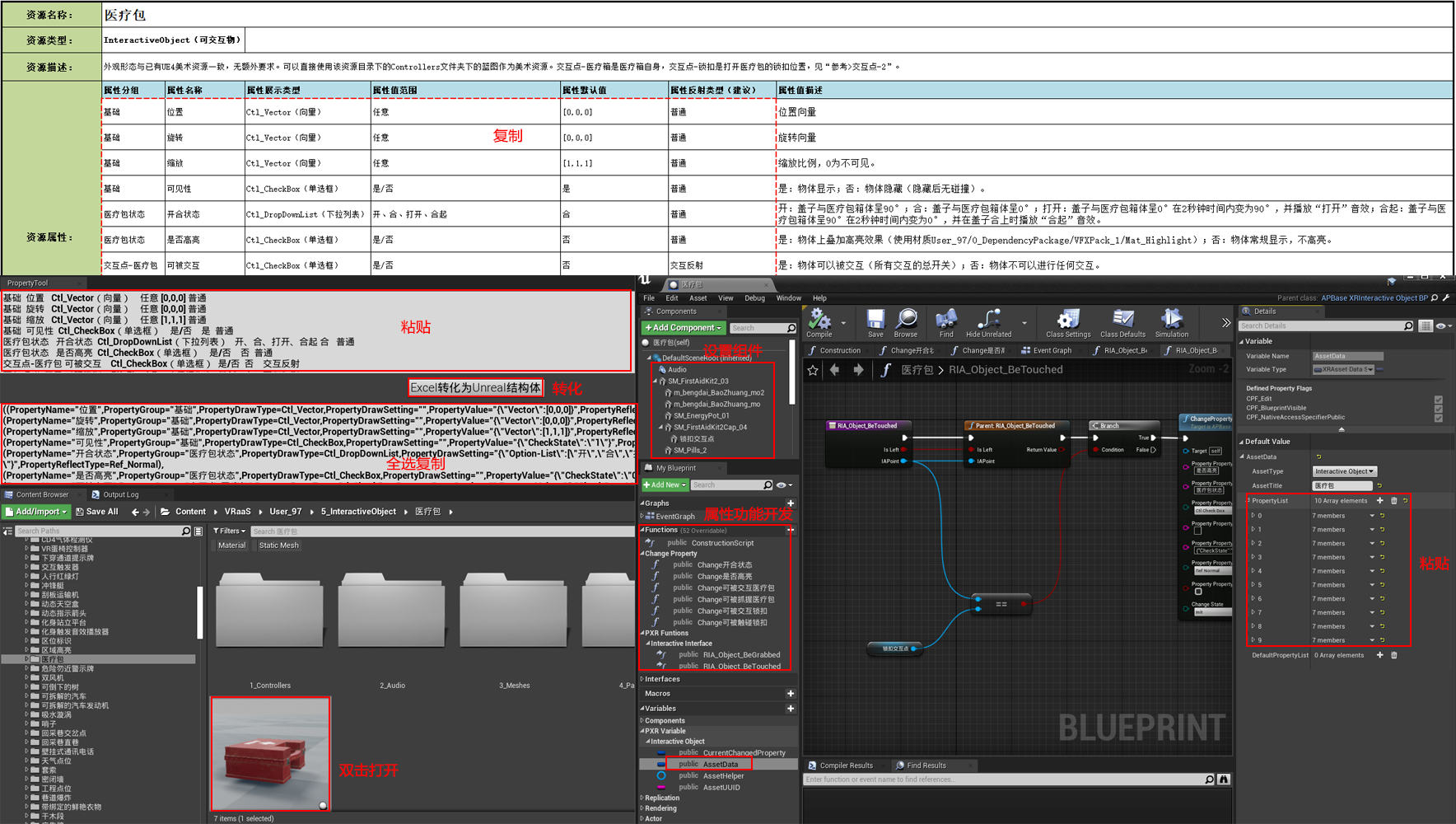Open the Debug menu in blueprint editor
This screenshot has width=1456, height=824.
pos(754,298)
